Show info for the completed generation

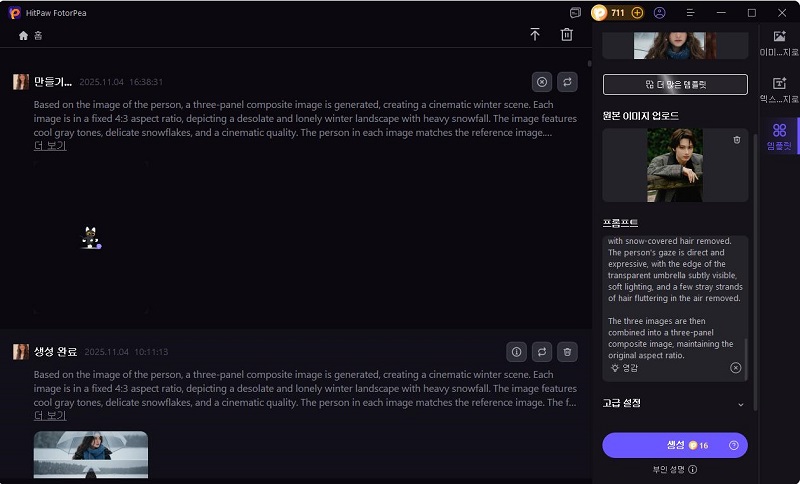(516, 352)
